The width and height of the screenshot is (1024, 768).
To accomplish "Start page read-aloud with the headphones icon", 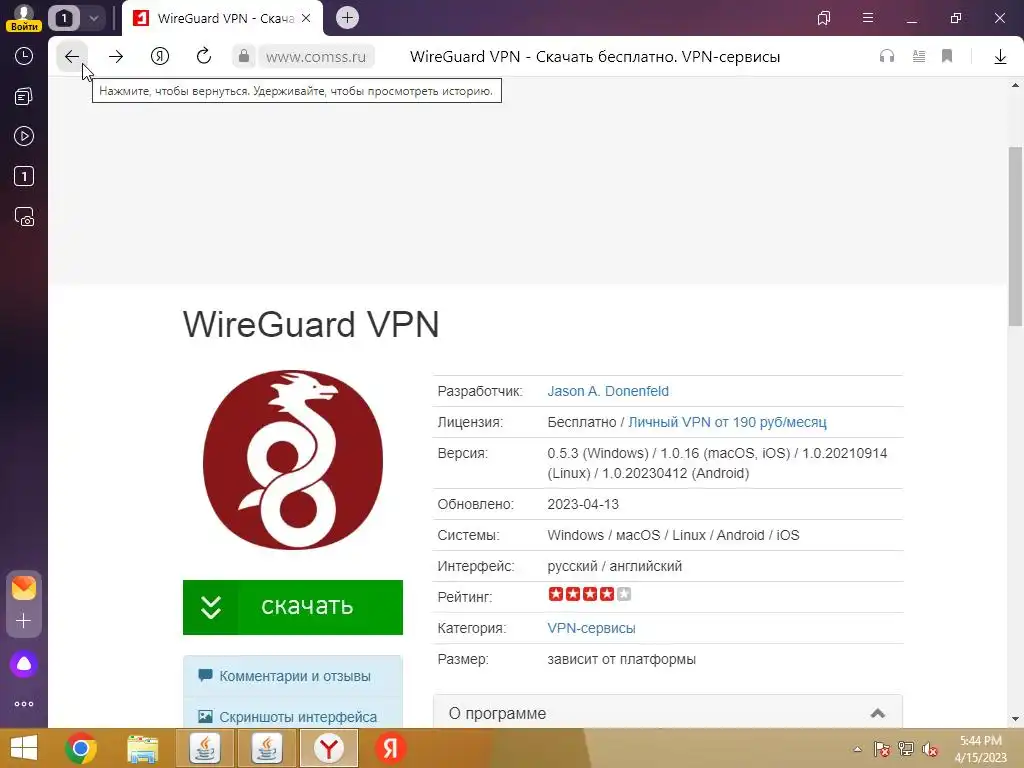I will point(887,56).
